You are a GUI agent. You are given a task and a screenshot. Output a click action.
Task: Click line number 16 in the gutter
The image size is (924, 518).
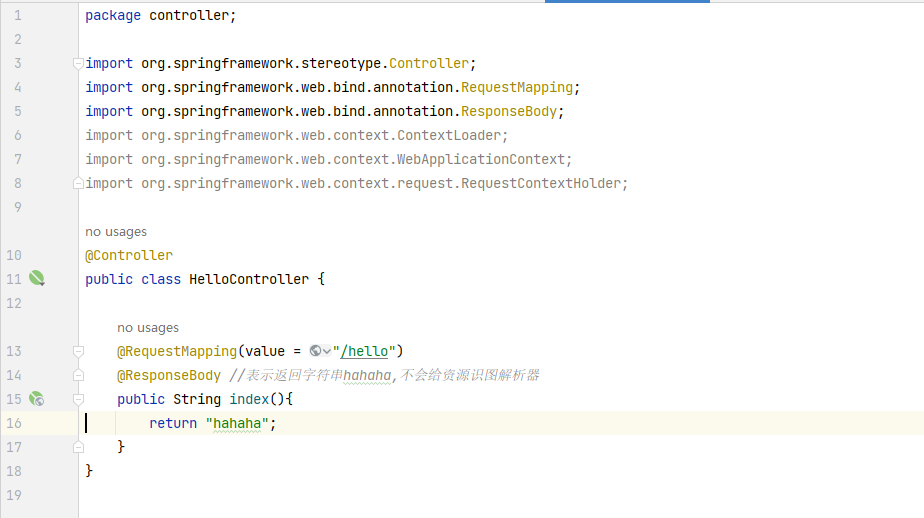click(14, 423)
